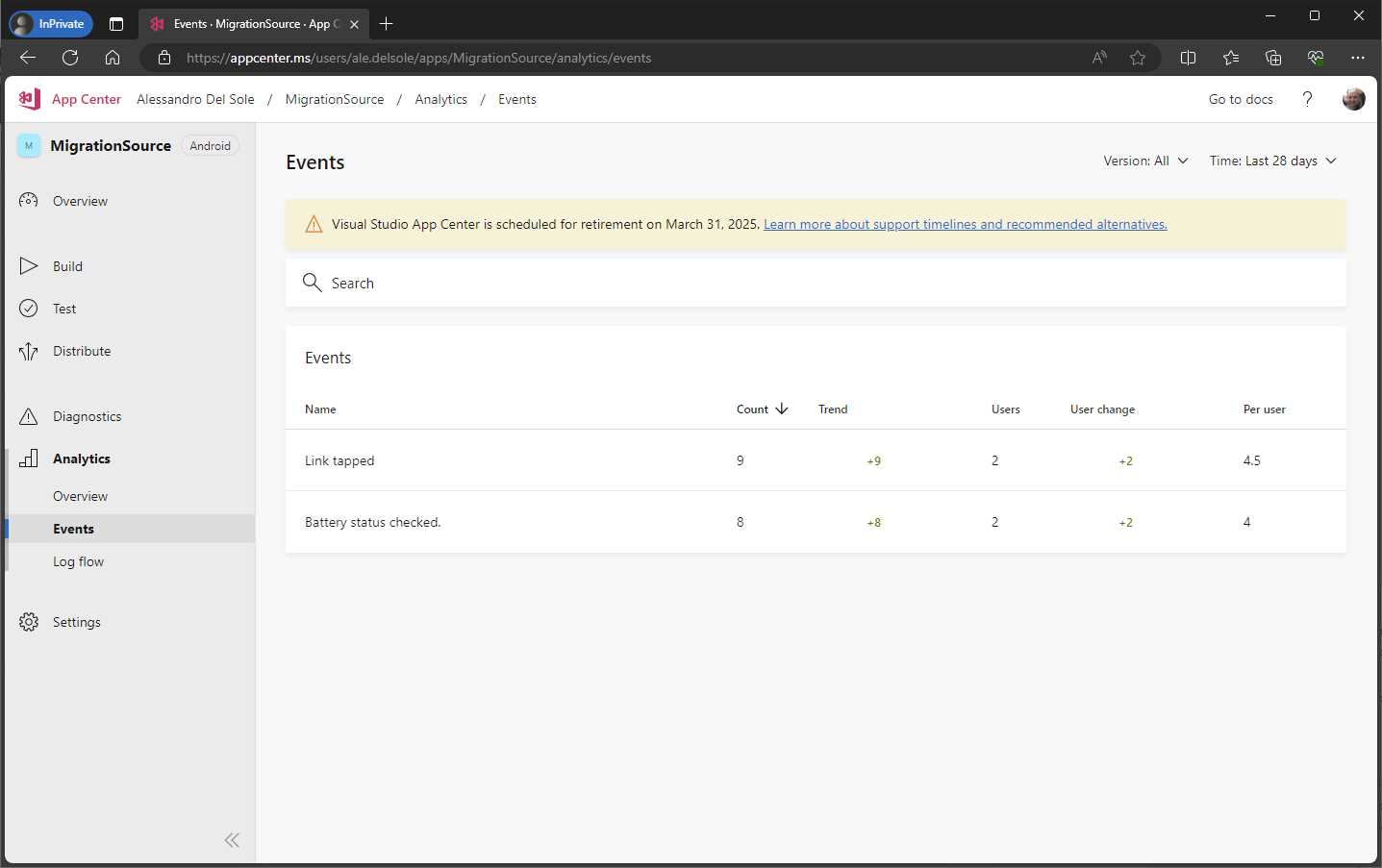Open help via the question mark icon
This screenshot has width=1382, height=868.
(1307, 99)
